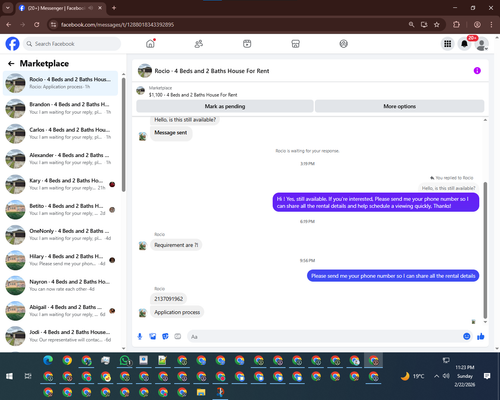Click Rocio's header listing thumbnail
This screenshot has height=400, width=500.
[x=145, y=71]
